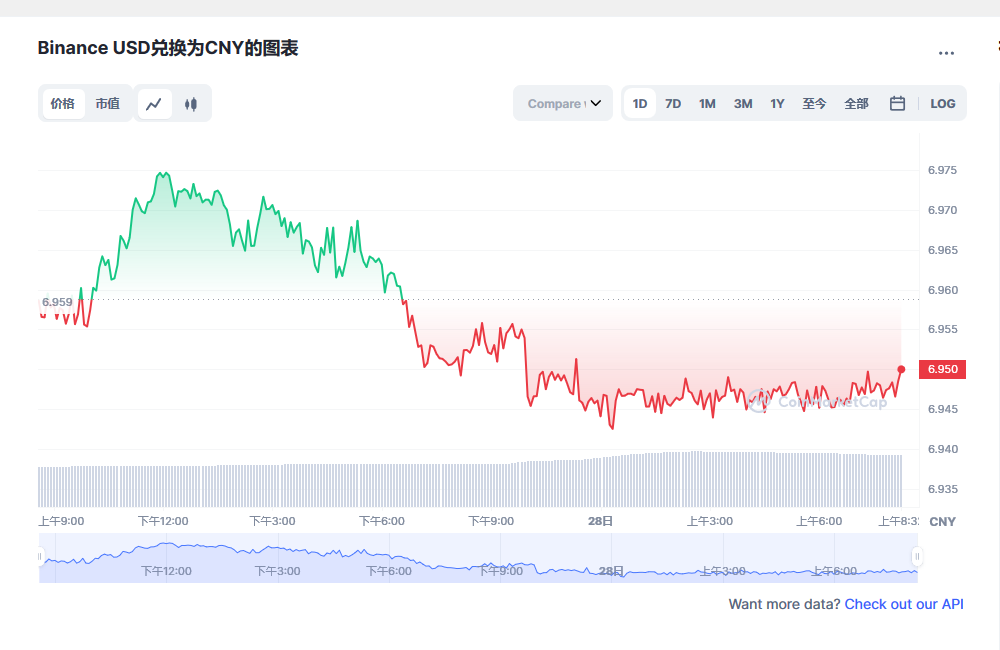Click the 上午3:00 main axis label
The height and width of the screenshot is (650, 1000).
[710, 521]
